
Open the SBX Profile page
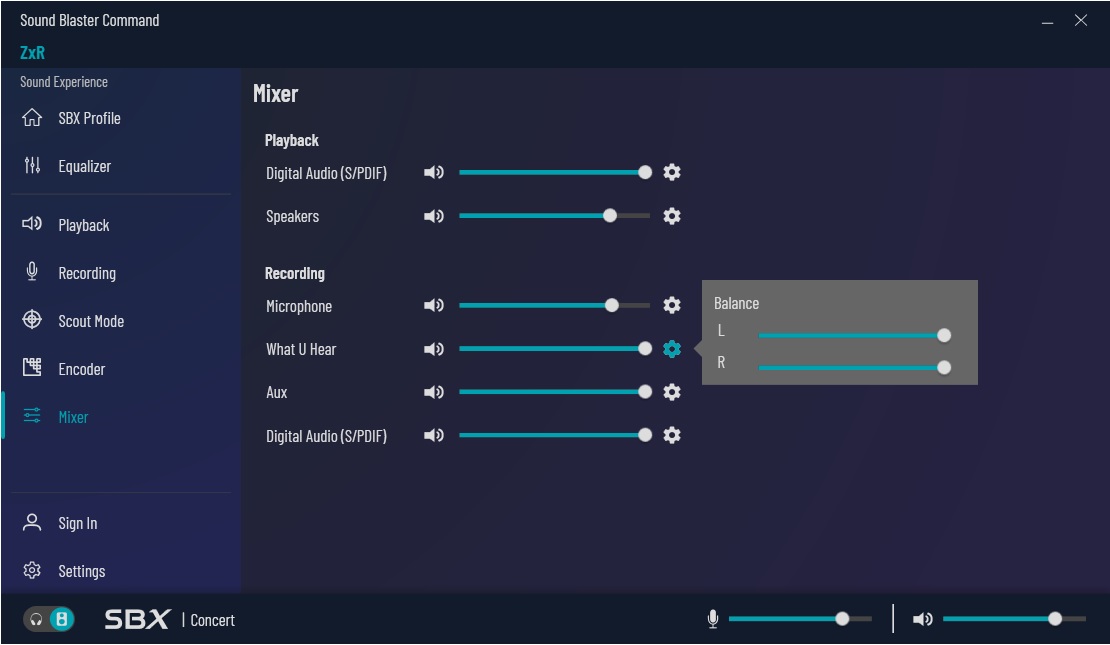tap(88, 118)
